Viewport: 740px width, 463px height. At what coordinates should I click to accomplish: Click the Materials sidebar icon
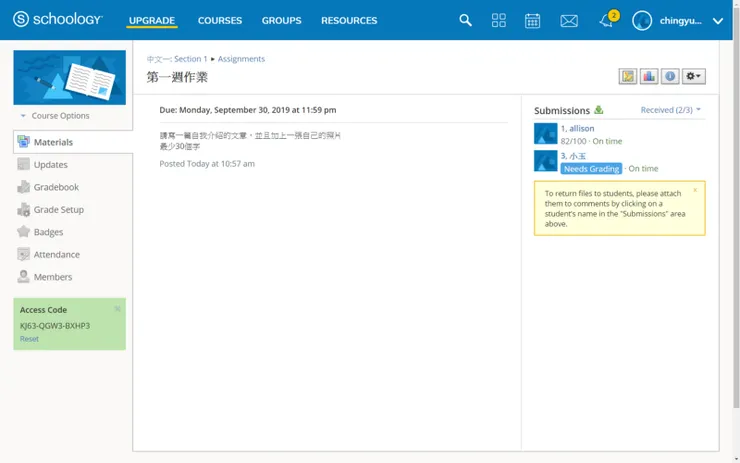pos(23,142)
